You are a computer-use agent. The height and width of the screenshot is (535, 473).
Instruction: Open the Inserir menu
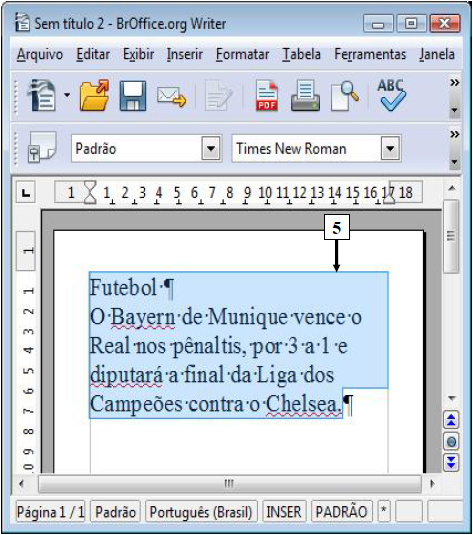[x=185, y=54]
